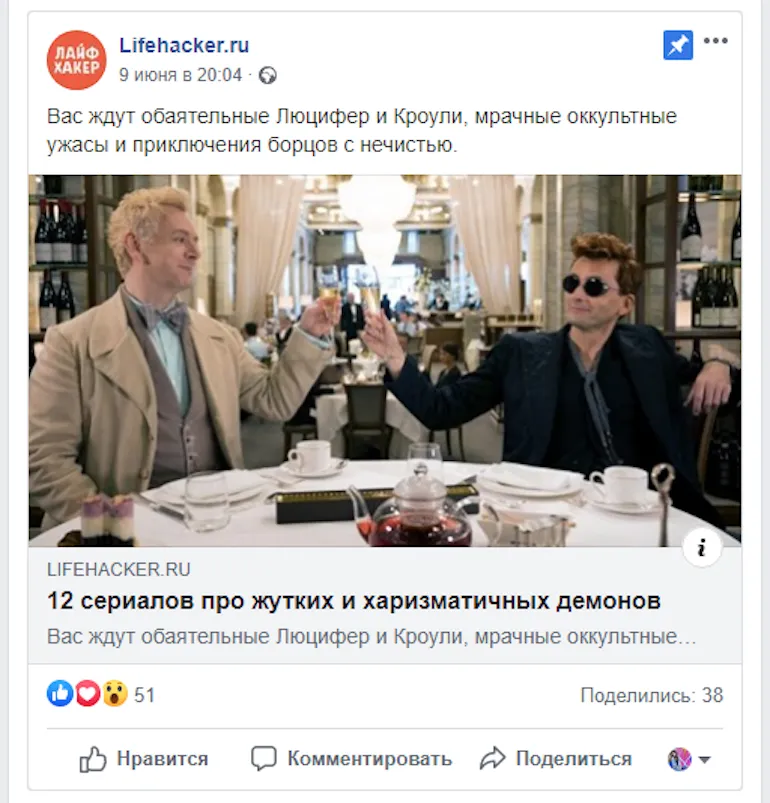Click the Поделиться share button
This screenshot has width=770, height=803.
click(555, 758)
